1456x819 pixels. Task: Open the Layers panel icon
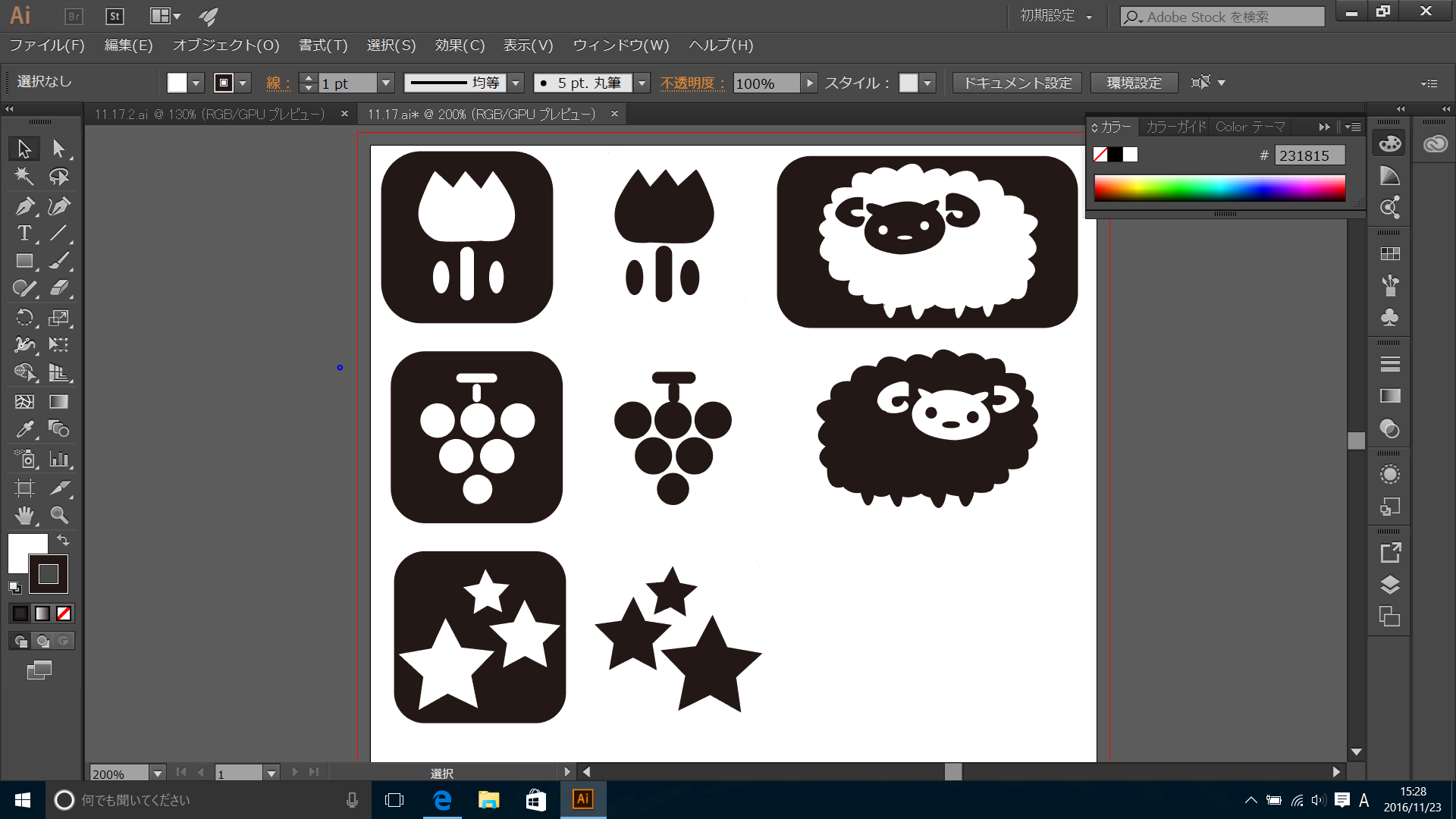click(1389, 585)
